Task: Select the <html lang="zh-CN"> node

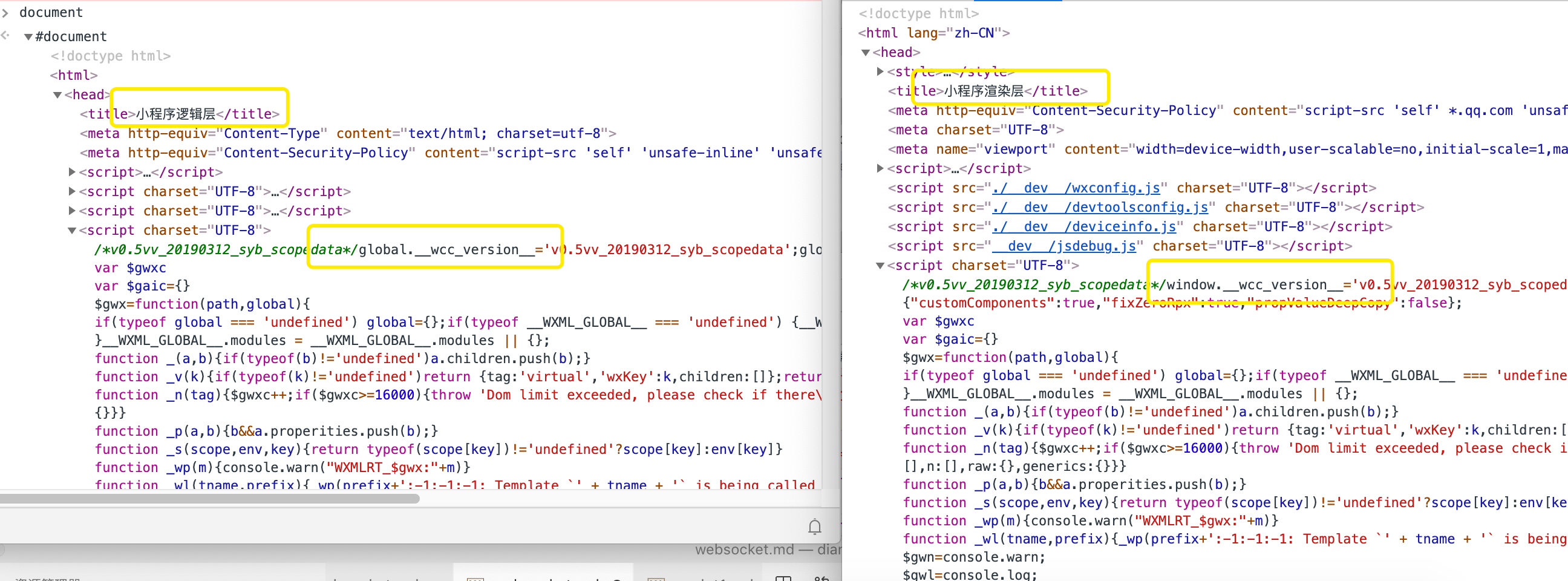Action: pyautogui.click(x=934, y=33)
